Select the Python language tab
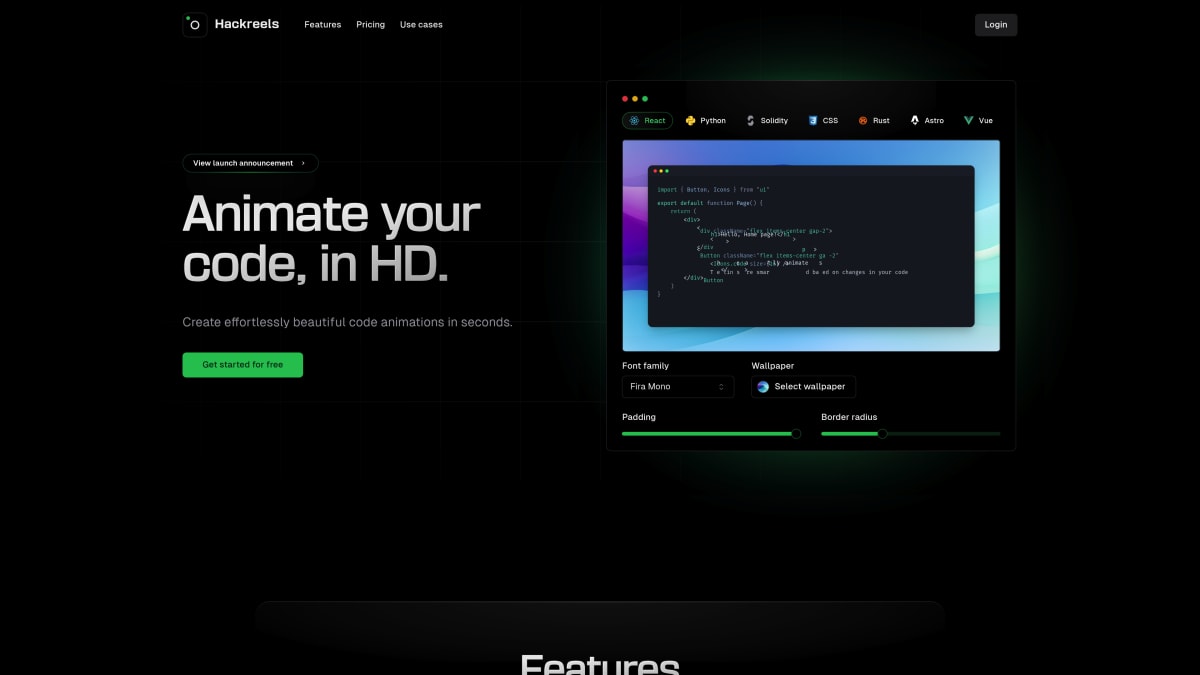Image resolution: width=1200 pixels, height=675 pixels. point(706,120)
